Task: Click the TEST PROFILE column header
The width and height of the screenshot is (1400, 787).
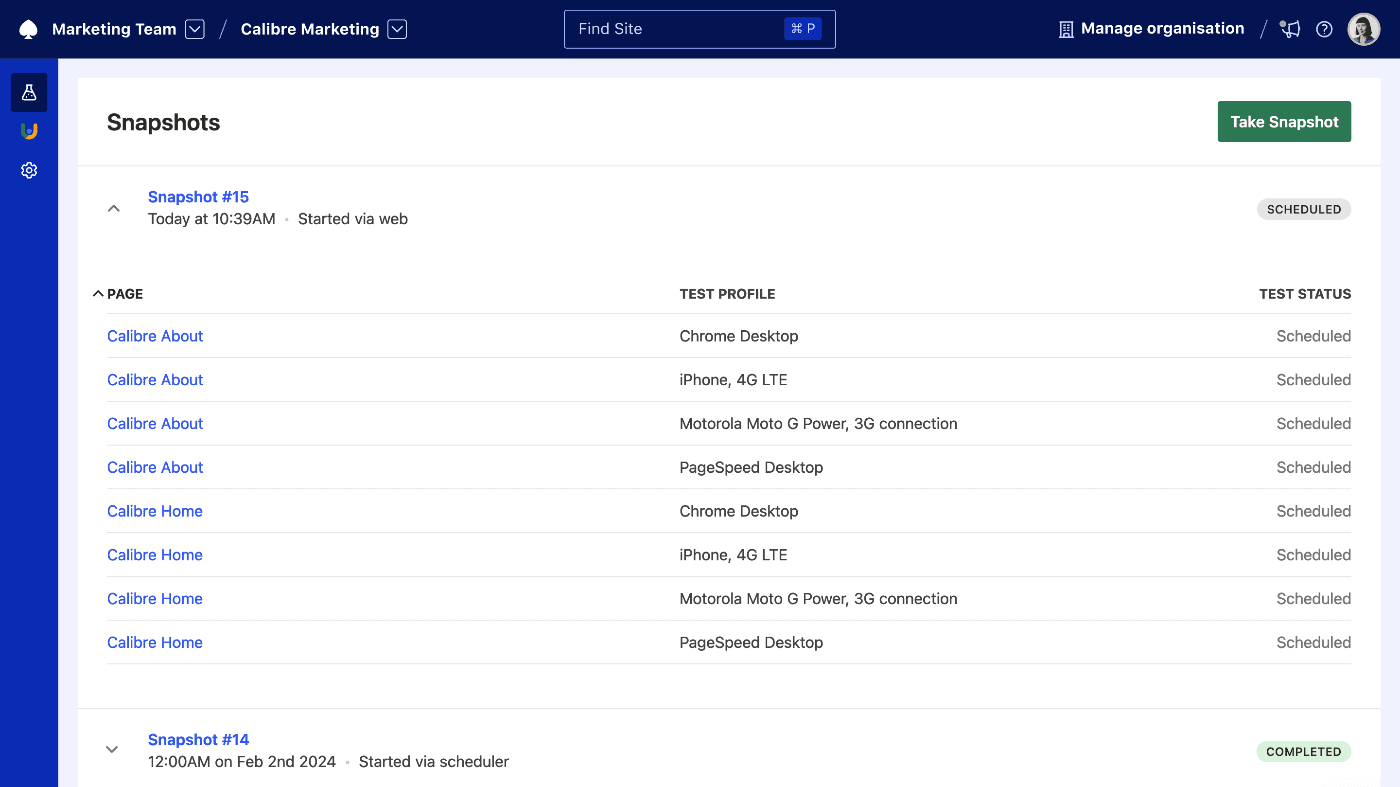Action: pyautogui.click(x=727, y=293)
